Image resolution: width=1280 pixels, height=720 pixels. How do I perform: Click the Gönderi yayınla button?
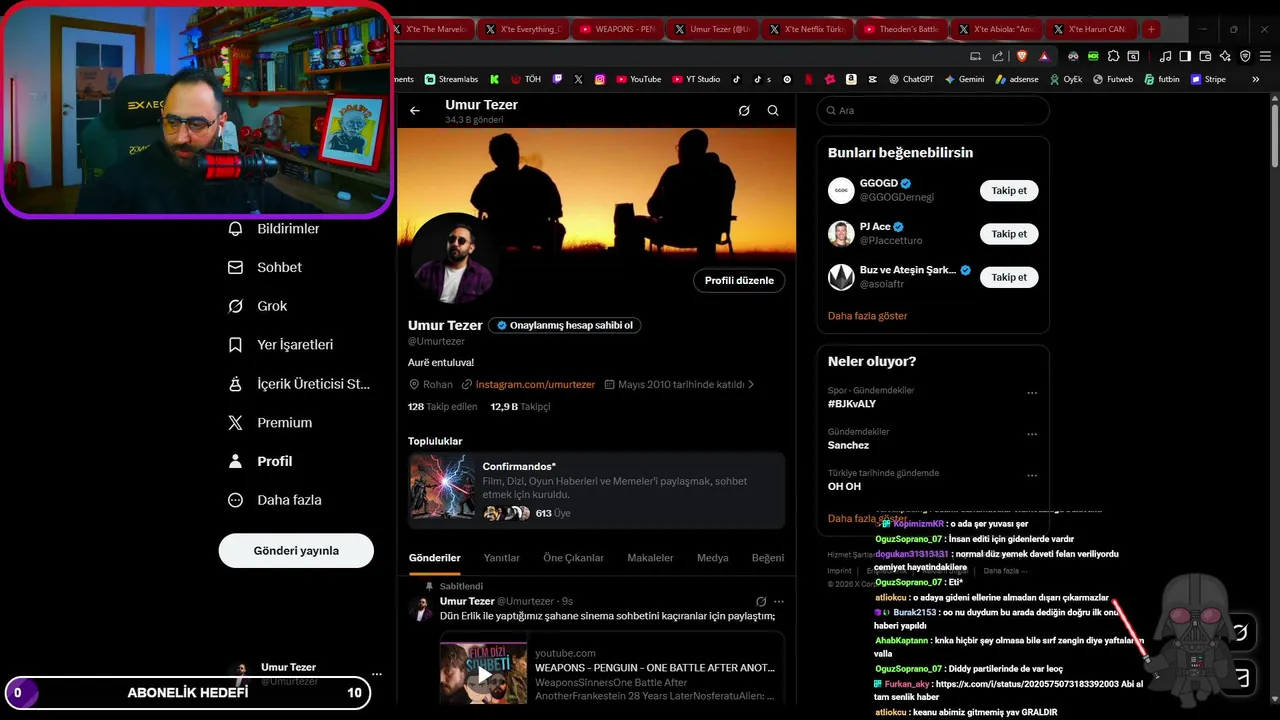pyautogui.click(x=296, y=551)
